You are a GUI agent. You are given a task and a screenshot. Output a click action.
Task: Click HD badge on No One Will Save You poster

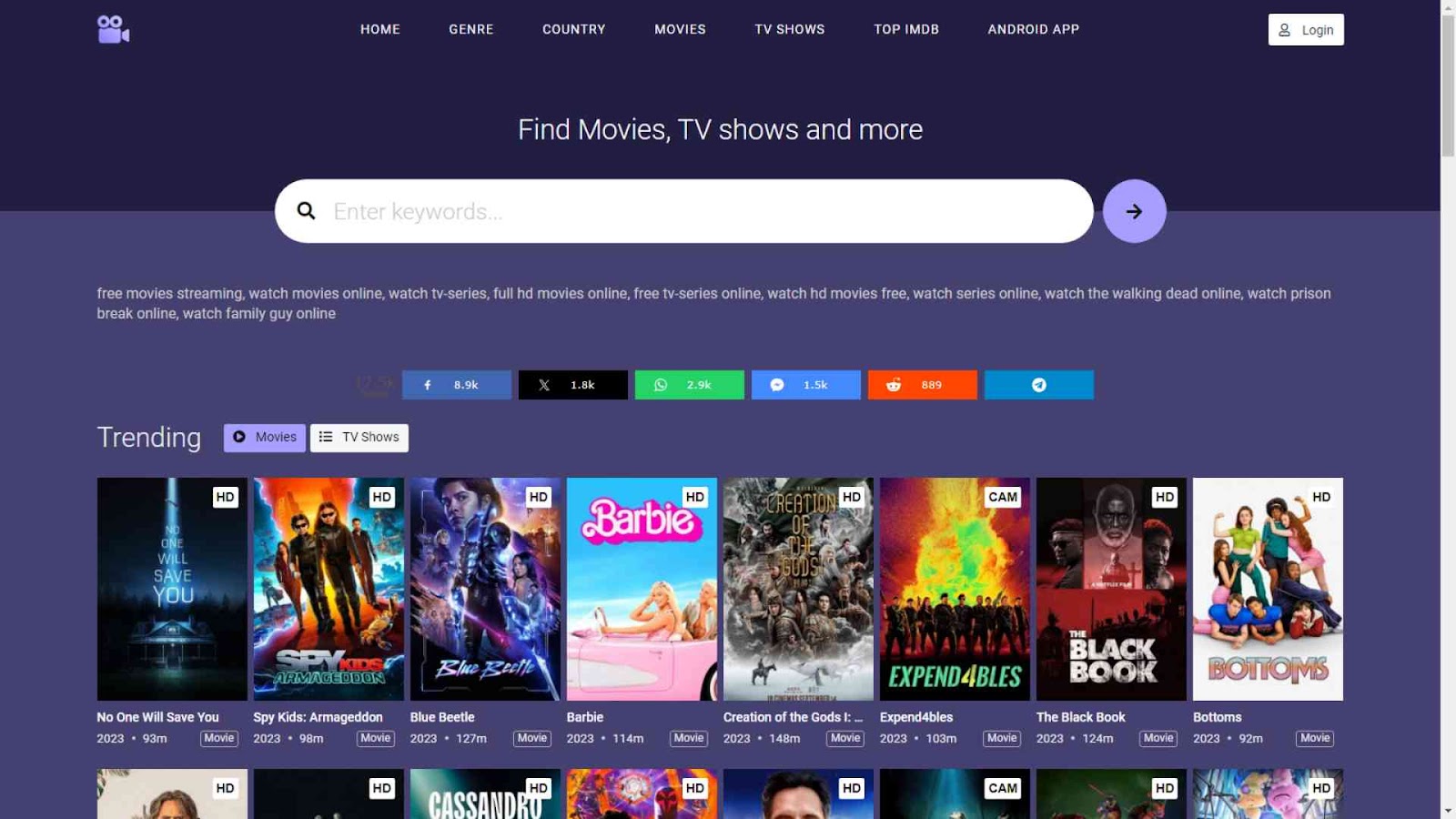coord(226,497)
